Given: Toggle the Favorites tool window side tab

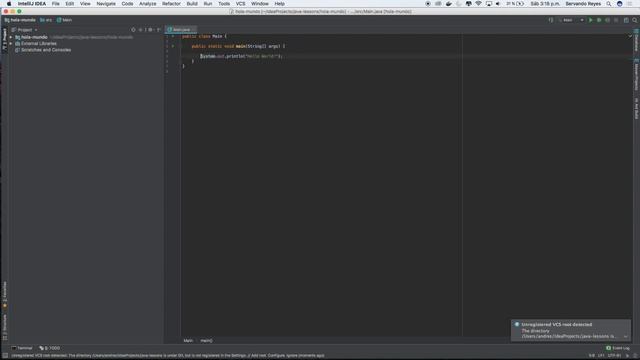Looking at the screenshot, I should pyautogui.click(x=4, y=295).
